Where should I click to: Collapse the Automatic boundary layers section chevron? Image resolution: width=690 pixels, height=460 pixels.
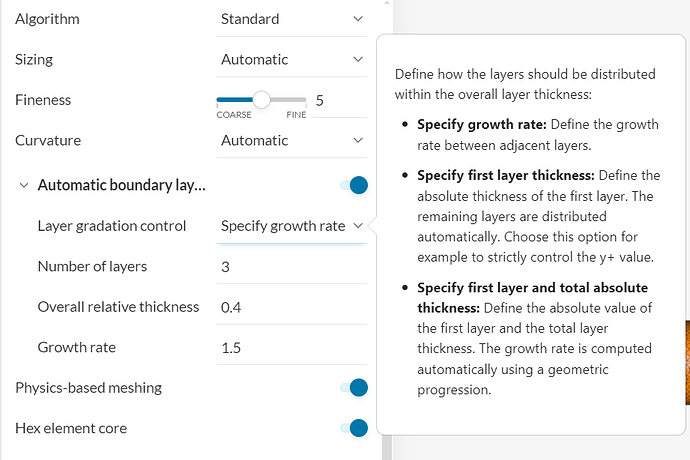pyautogui.click(x=24, y=185)
